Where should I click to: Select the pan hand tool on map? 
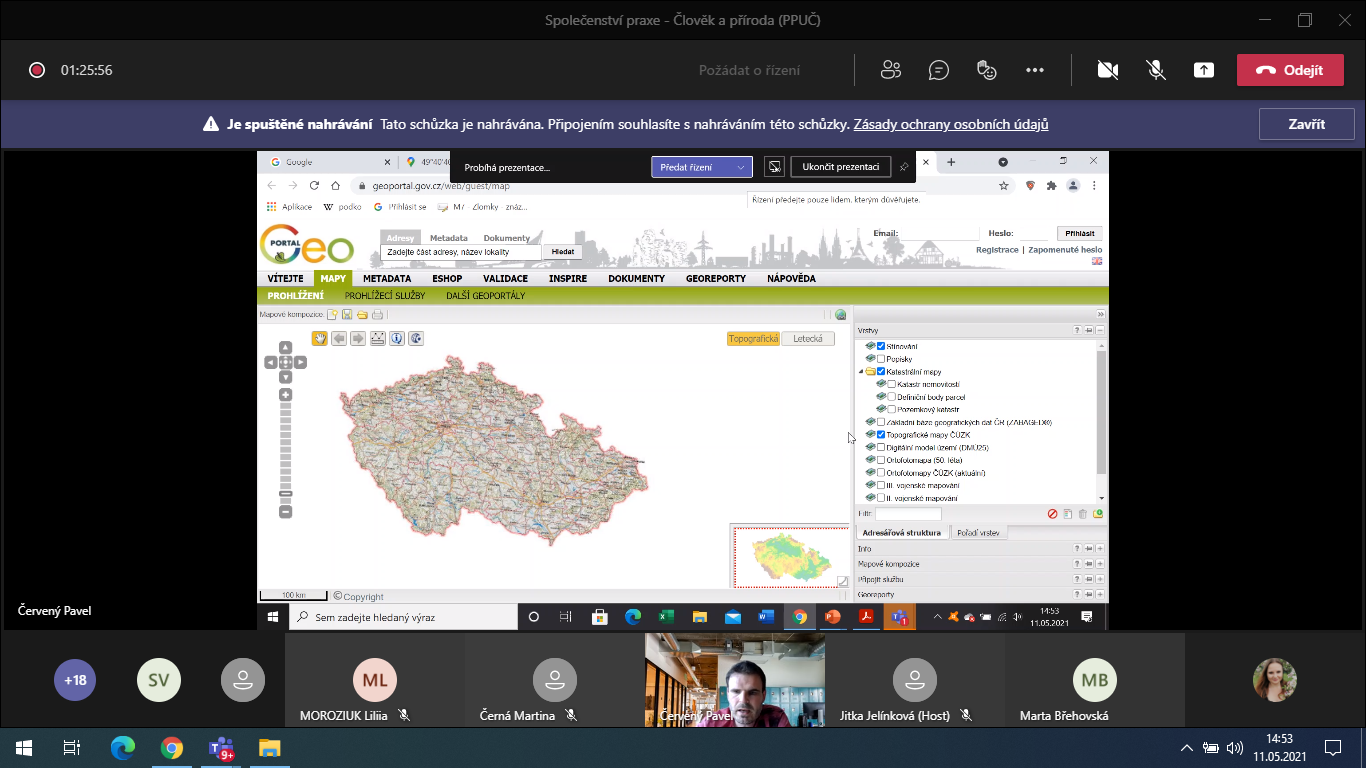(x=319, y=338)
